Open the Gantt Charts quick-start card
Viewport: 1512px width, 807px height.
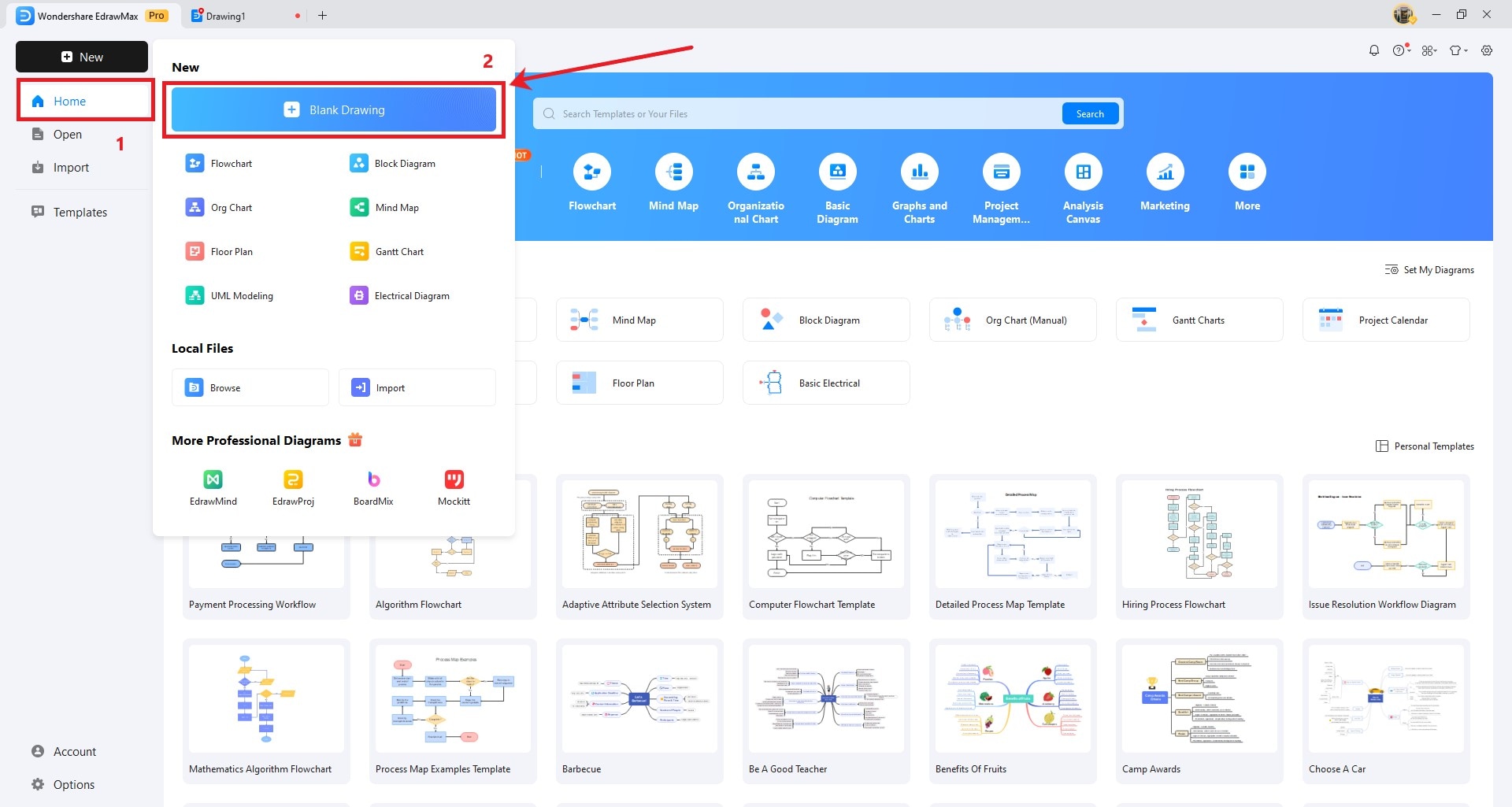1199,320
